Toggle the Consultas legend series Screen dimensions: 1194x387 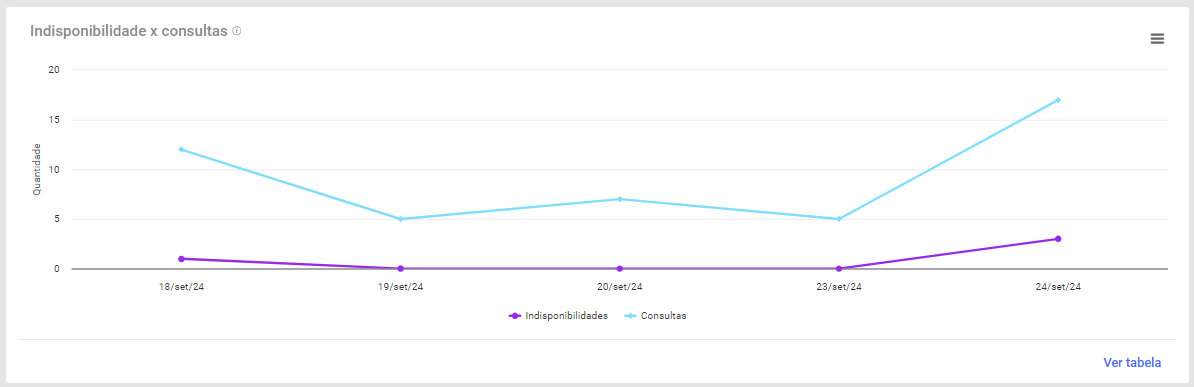[655, 316]
